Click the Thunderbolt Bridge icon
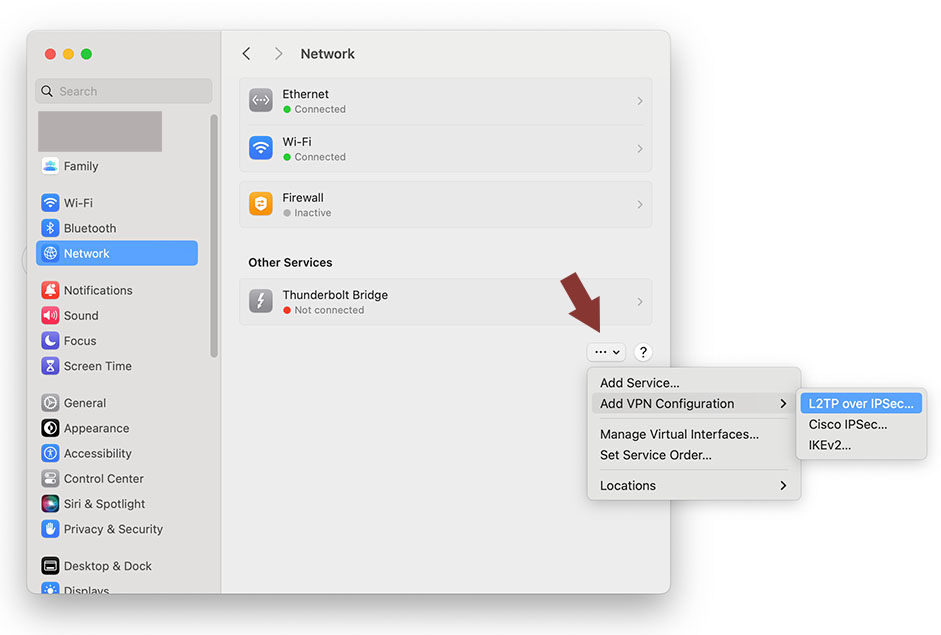Screen dimensions: 941x635 (x=261, y=301)
